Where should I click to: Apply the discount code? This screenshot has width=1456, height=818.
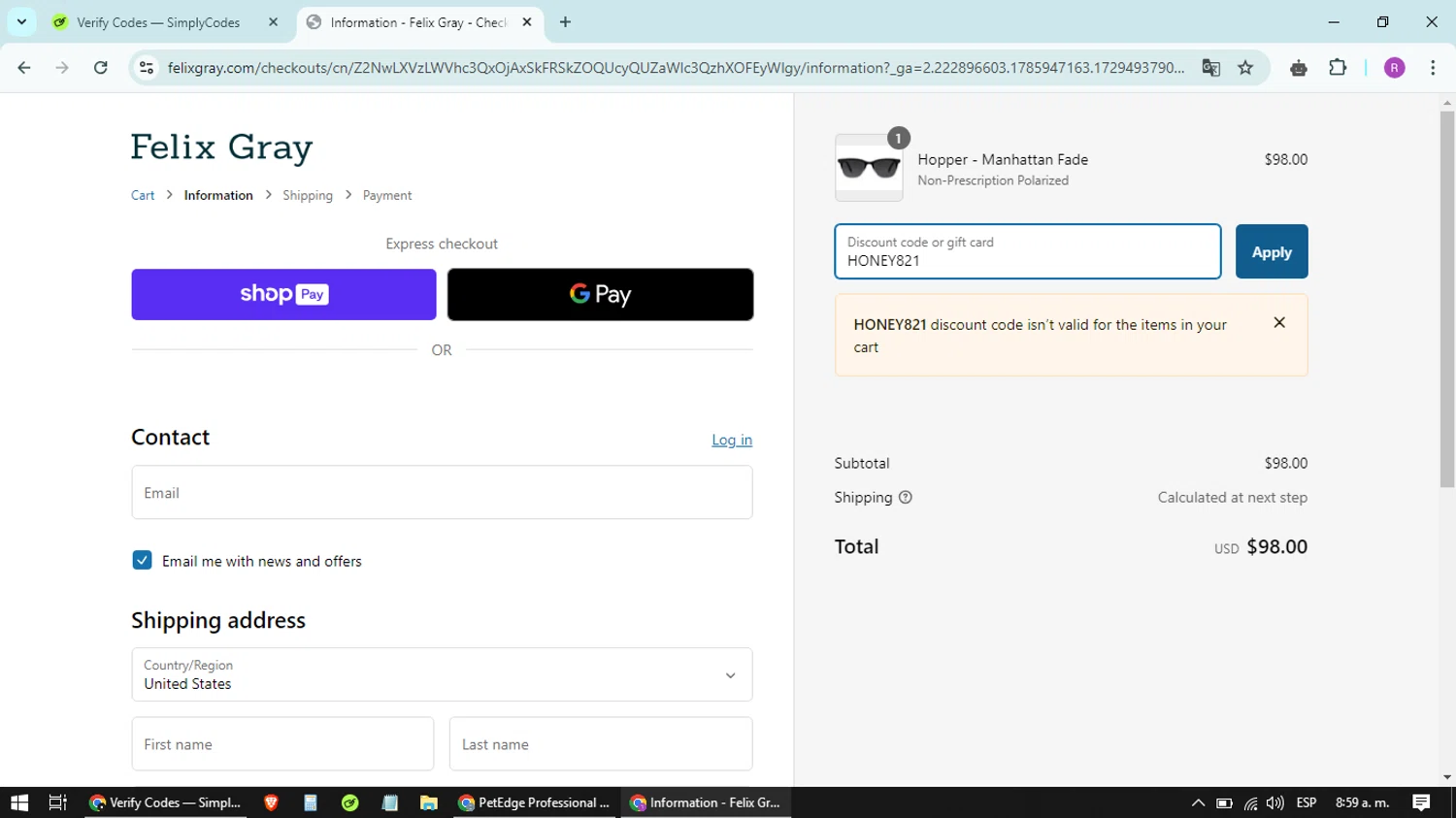point(1272,251)
